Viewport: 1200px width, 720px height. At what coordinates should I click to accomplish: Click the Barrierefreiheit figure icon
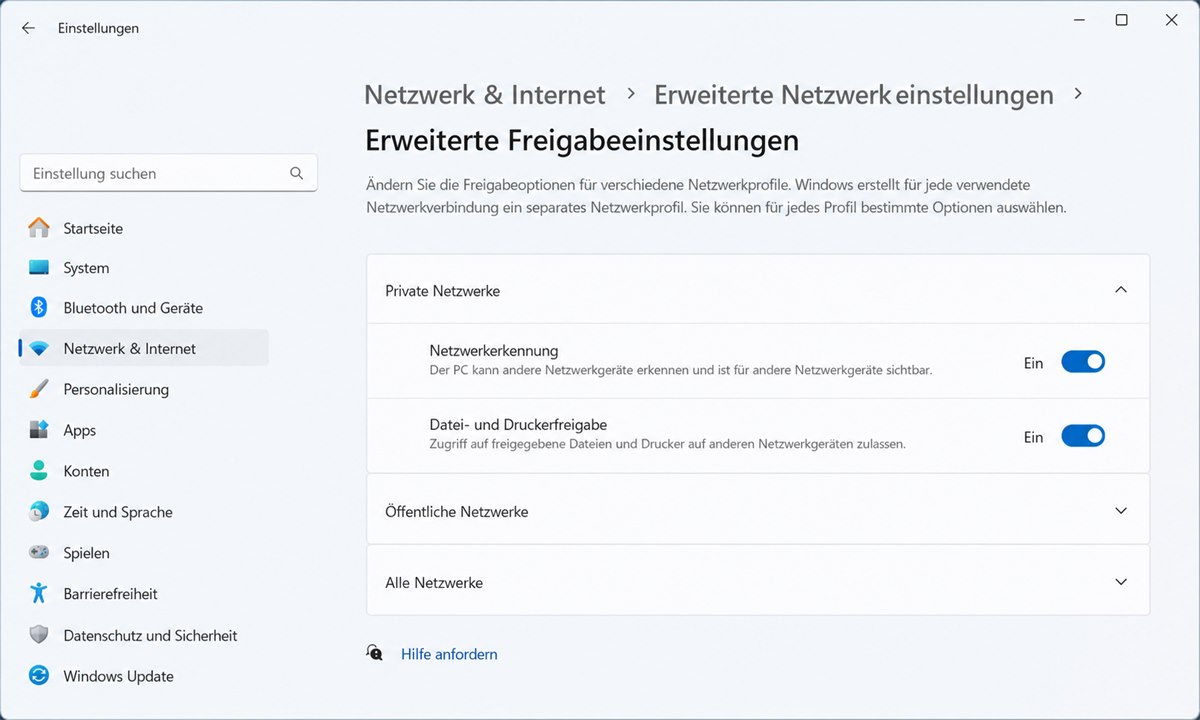39,593
